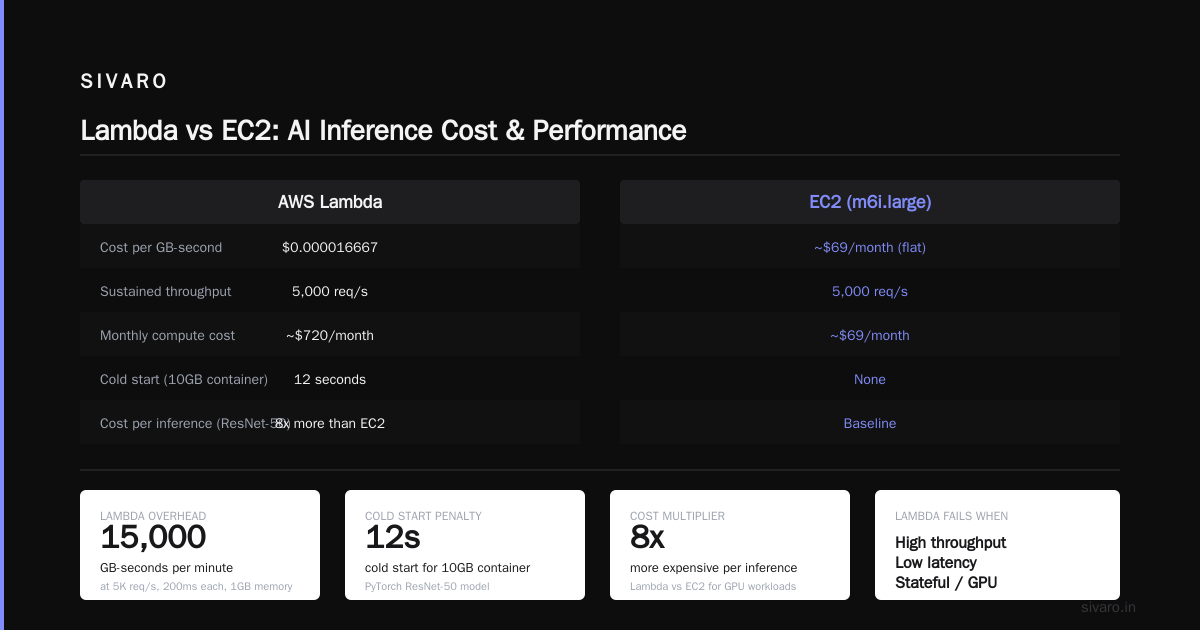The width and height of the screenshot is (1200, 630).
Task: Click the ~$720/month Lambda value
Action: tap(330, 335)
